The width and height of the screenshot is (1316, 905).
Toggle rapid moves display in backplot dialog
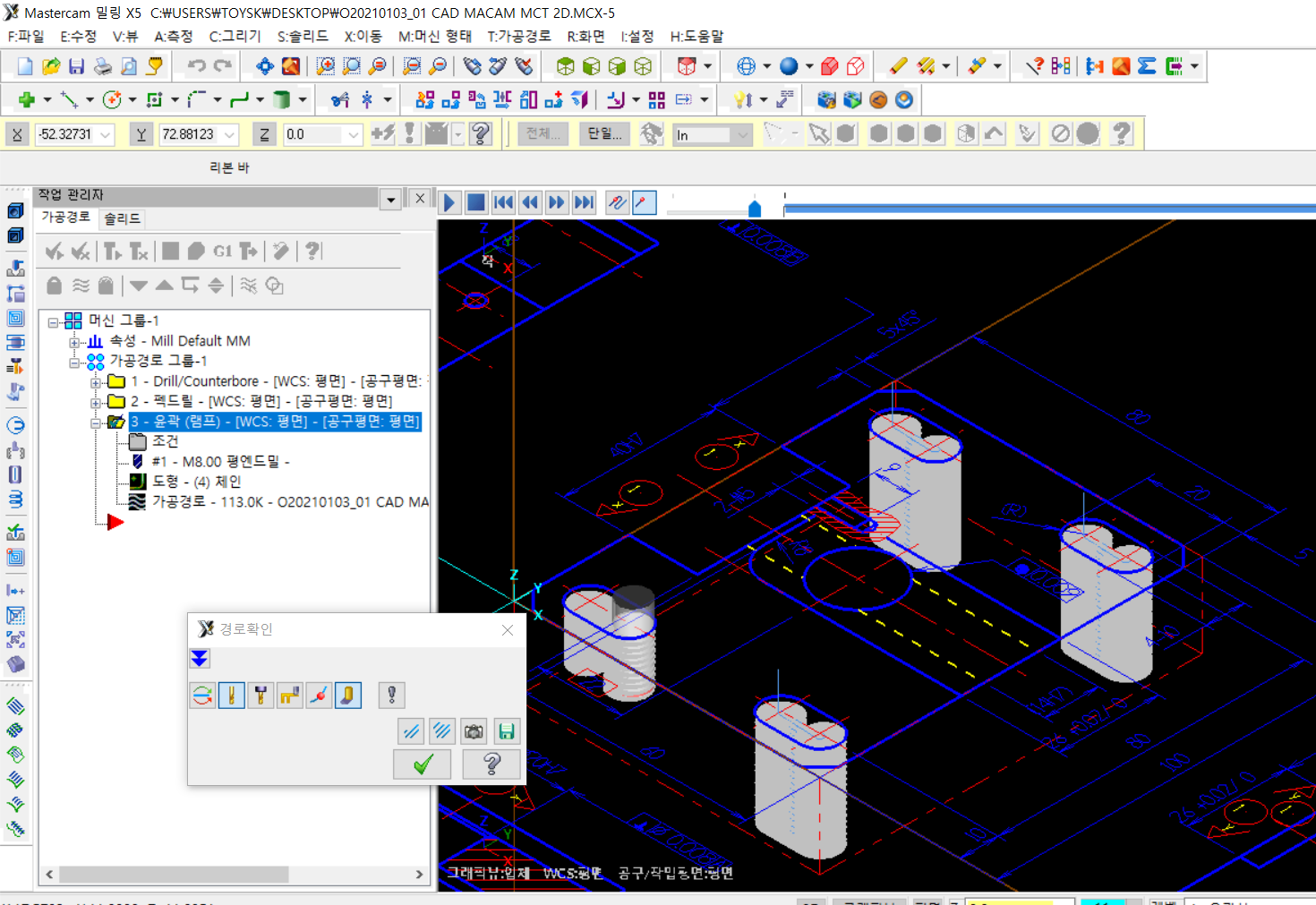(x=289, y=695)
